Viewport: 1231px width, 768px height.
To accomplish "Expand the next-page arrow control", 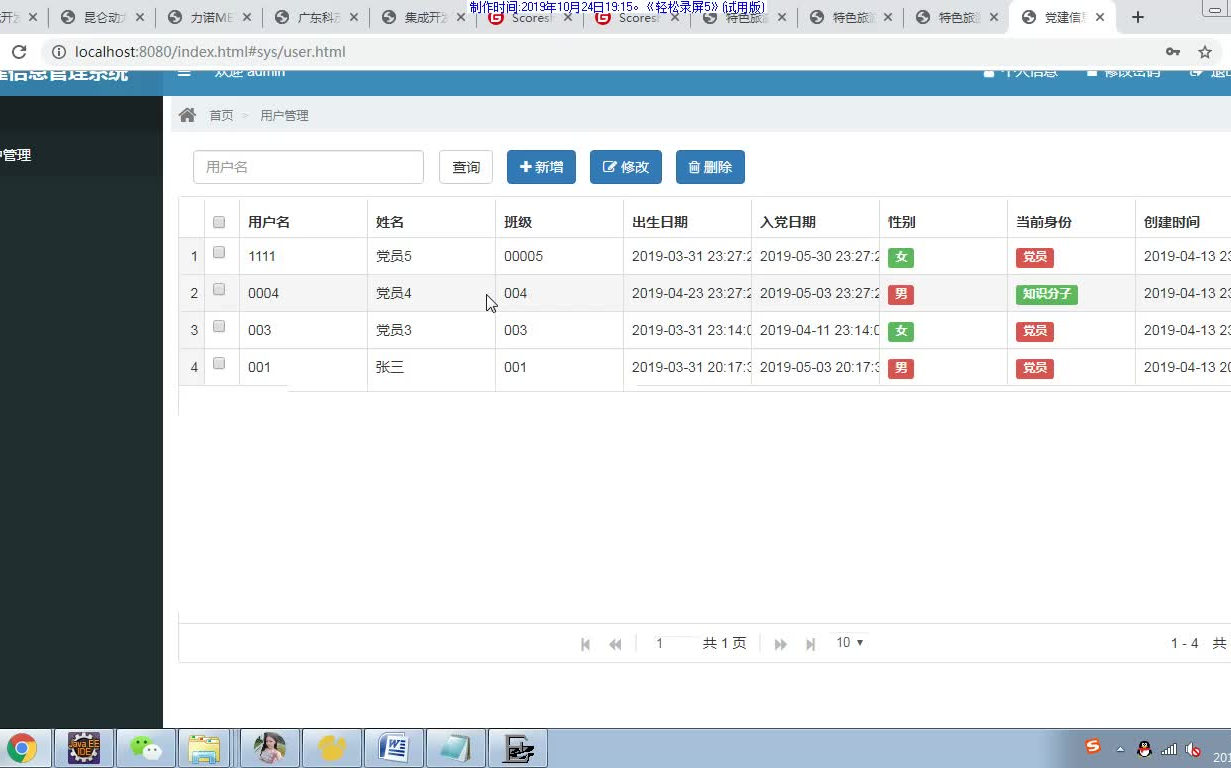I will 780,643.
